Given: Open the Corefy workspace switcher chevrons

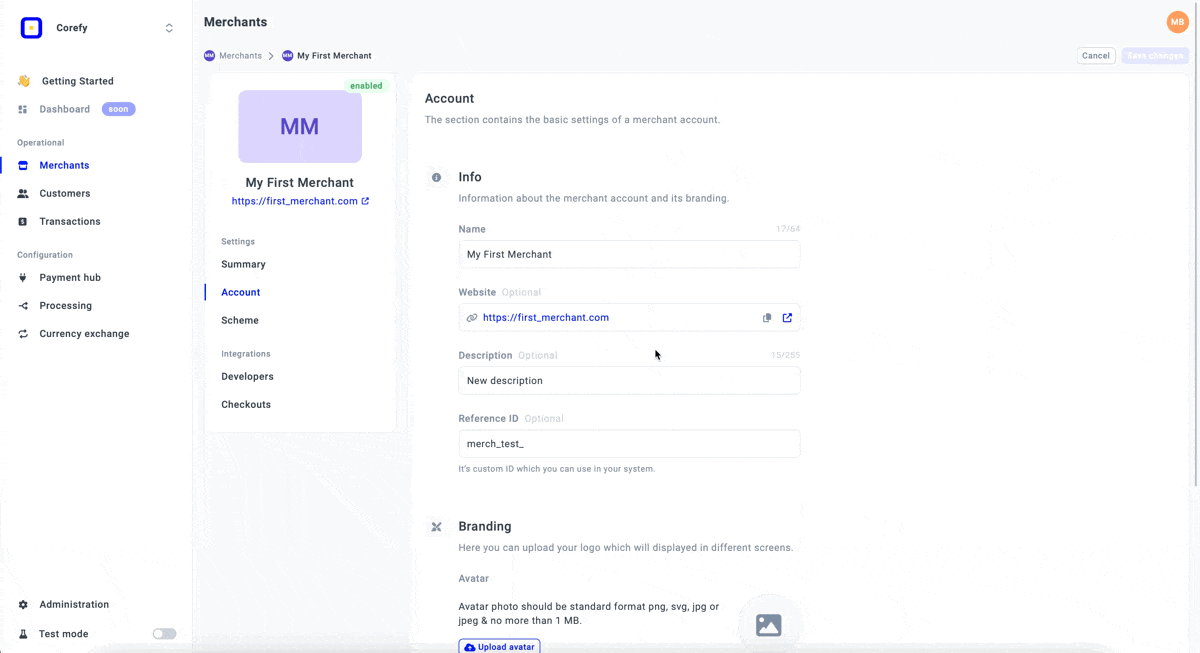Looking at the screenshot, I should click(x=169, y=28).
